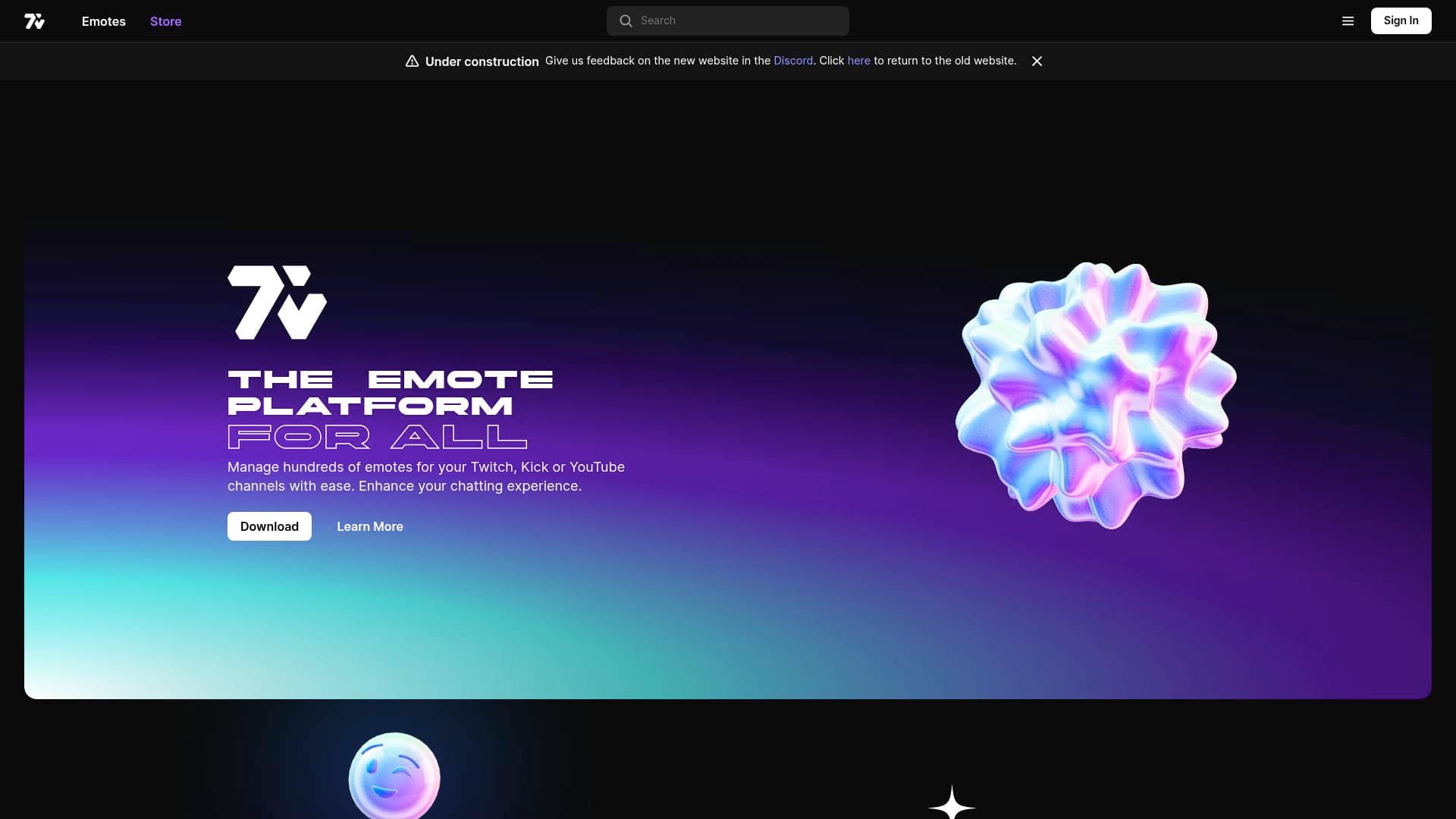Click the search magnifier icon
This screenshot has height=819, width=1456.
pyautogui.click(x=626, y=20)
